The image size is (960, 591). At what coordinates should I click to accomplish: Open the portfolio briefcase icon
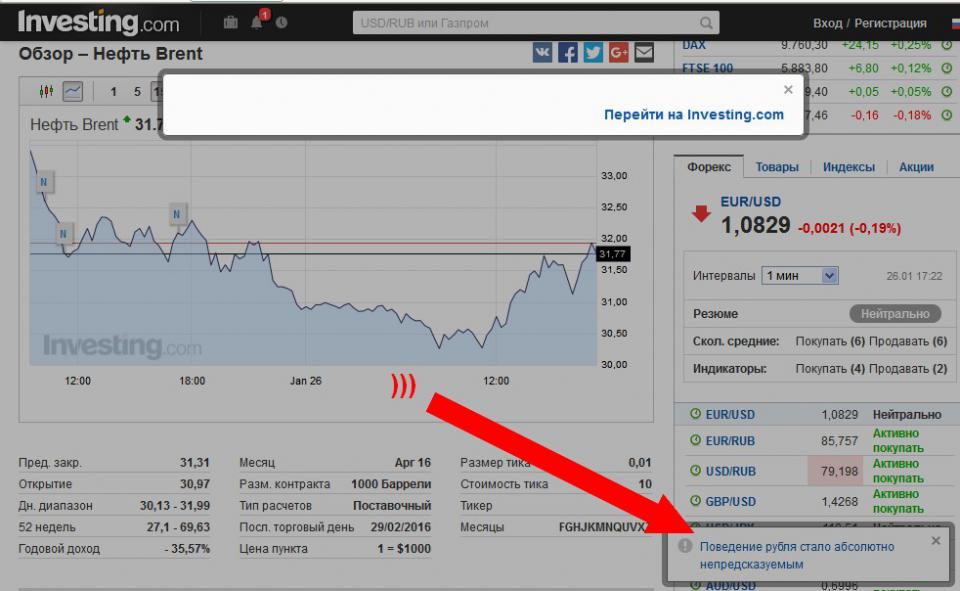click(231, 23)
